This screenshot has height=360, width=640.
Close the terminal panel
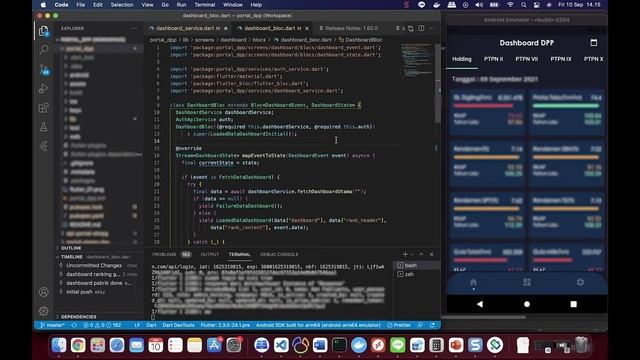pos(431,254)
